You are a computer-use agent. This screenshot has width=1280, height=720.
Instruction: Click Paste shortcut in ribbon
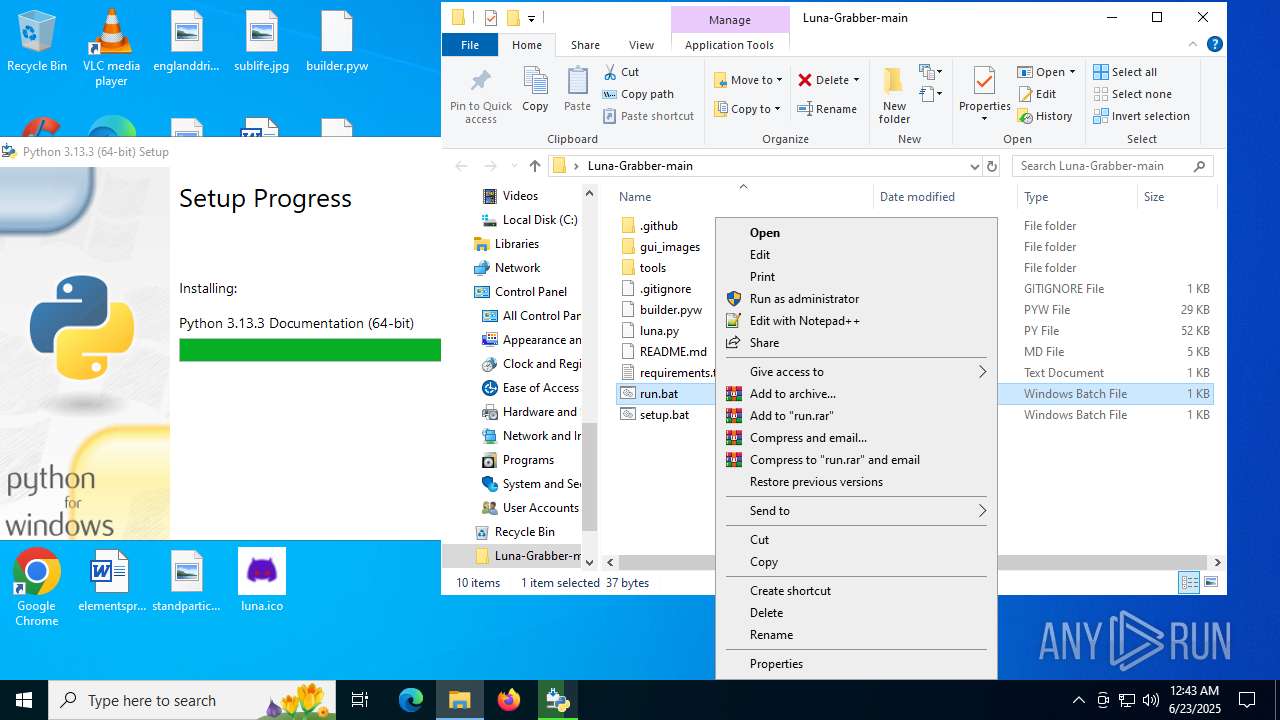pyautogui.click(x=648, y=116)
